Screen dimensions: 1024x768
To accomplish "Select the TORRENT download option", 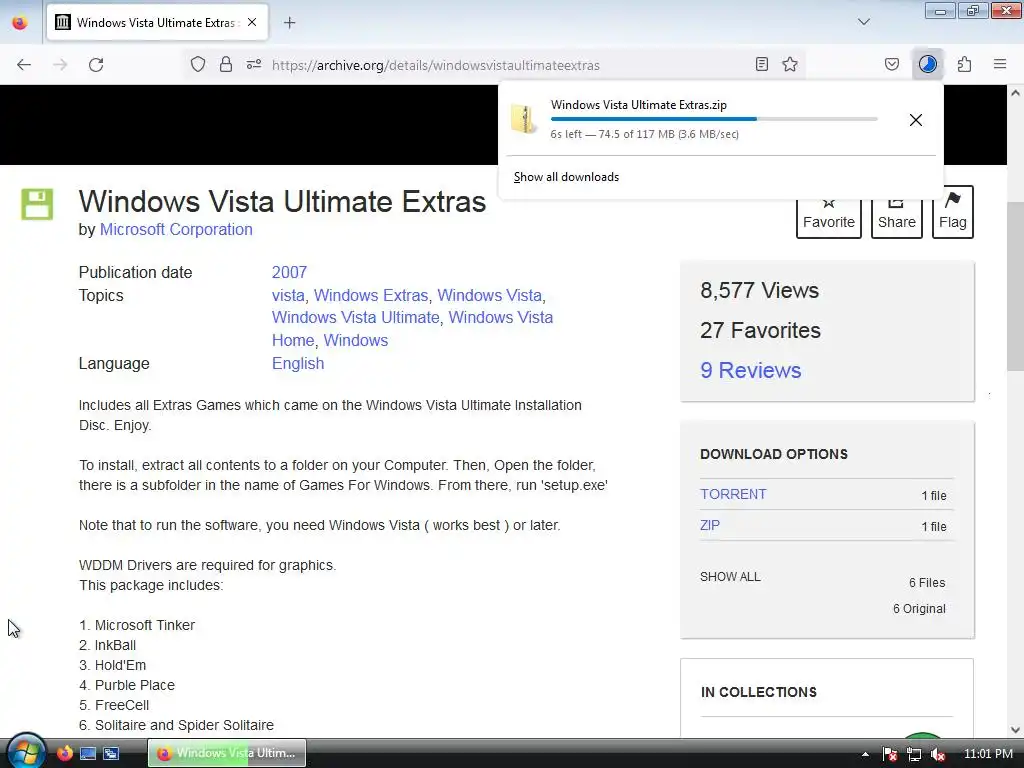I will click(733, 494).
